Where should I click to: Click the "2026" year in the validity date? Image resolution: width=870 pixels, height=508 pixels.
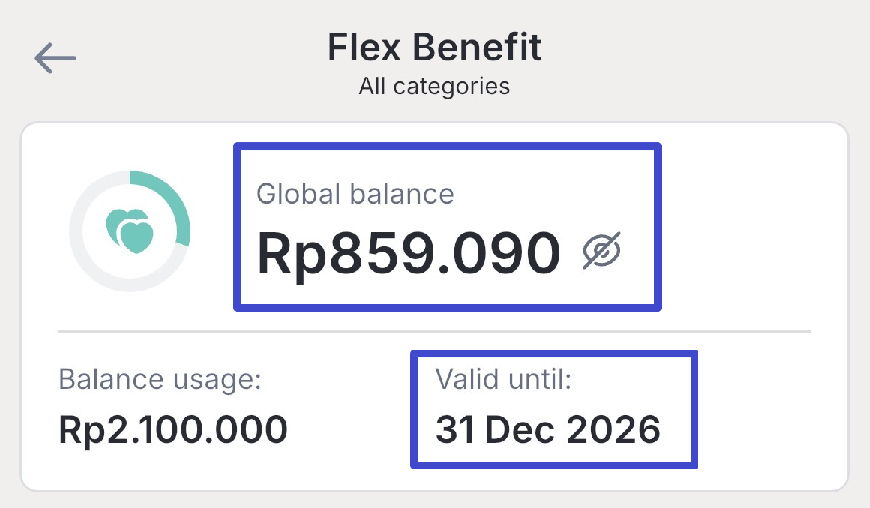click(614, 430)
